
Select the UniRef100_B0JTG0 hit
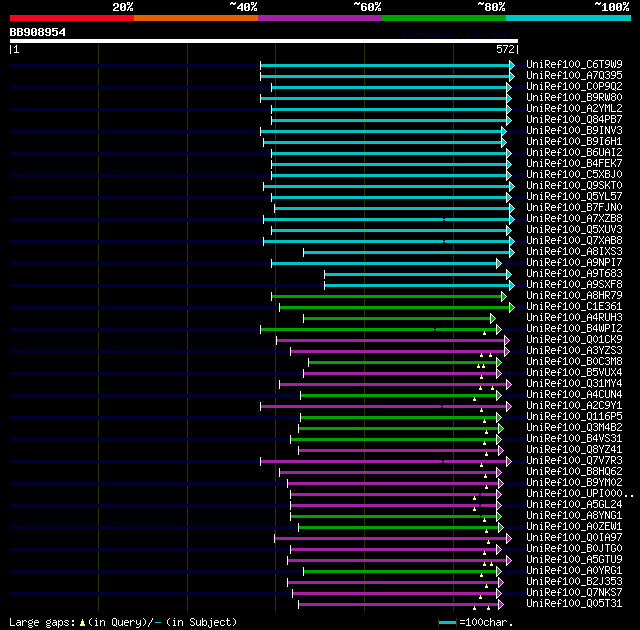point(574,549)
